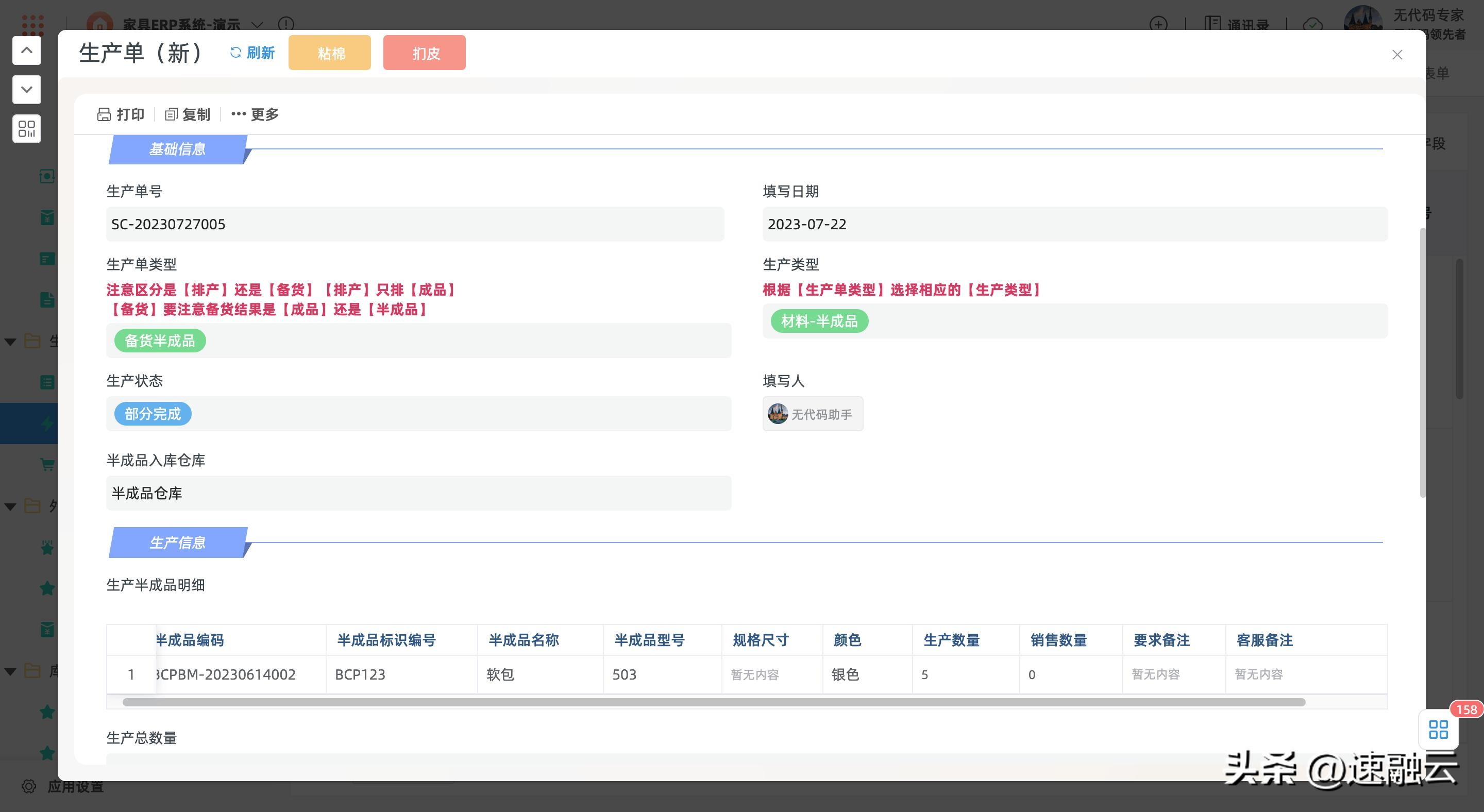Click the QR code grid icon

(26, 128)
